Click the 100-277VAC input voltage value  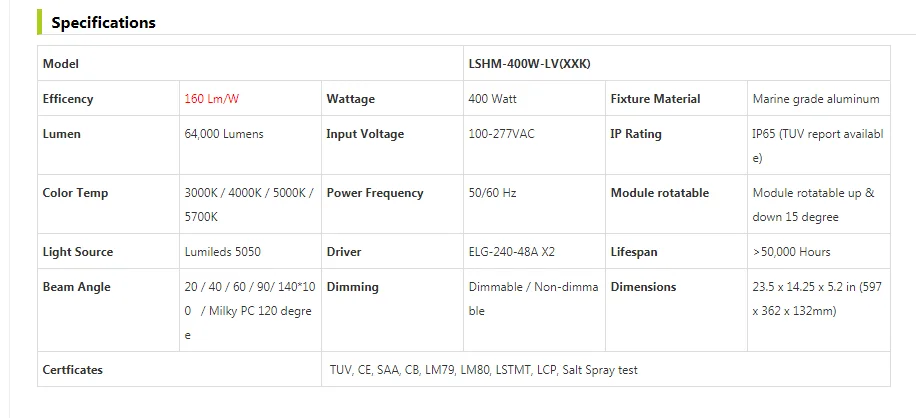[x=501, y=134]
